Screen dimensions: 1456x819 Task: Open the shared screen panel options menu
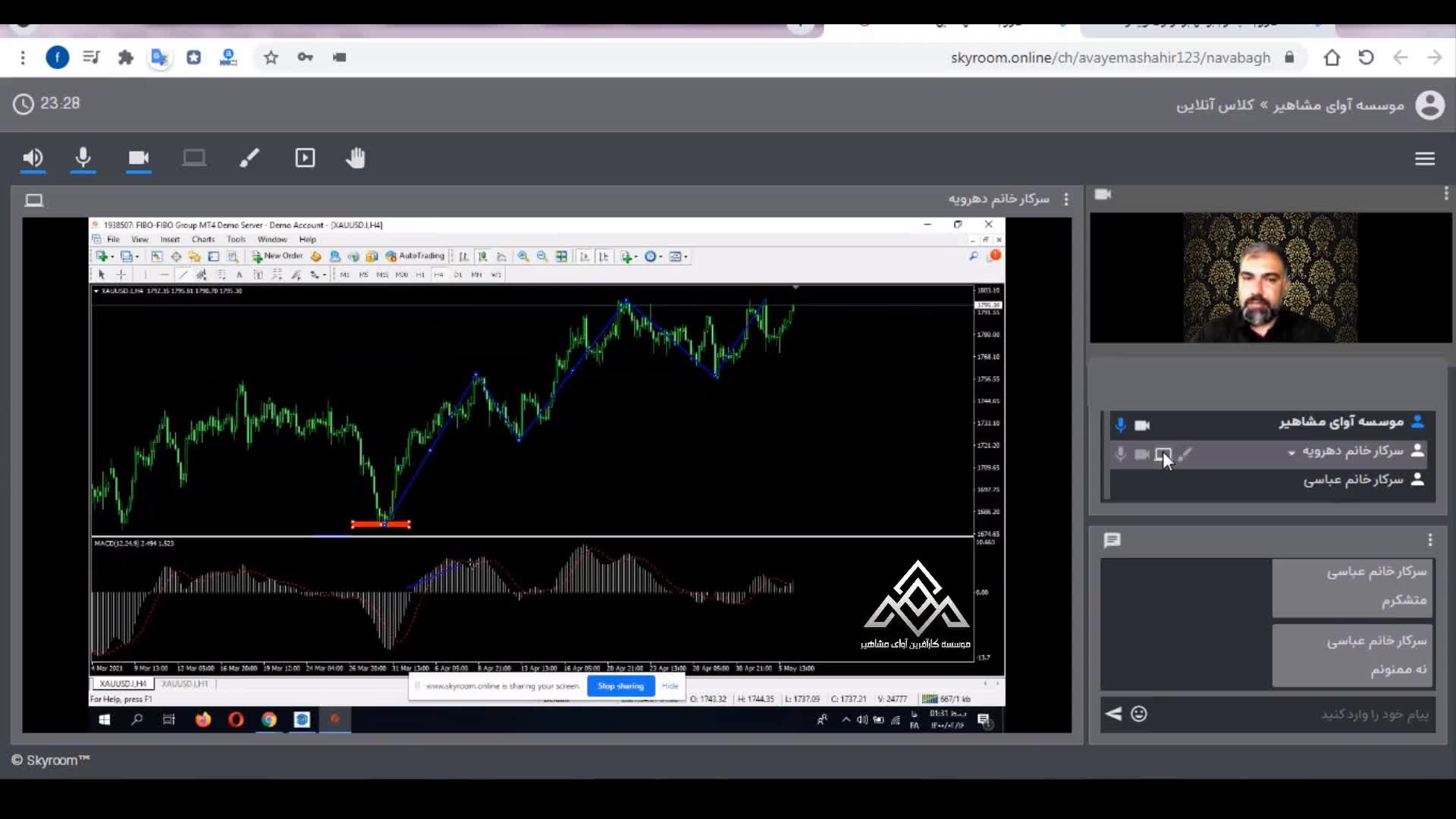click(1066, 199)
